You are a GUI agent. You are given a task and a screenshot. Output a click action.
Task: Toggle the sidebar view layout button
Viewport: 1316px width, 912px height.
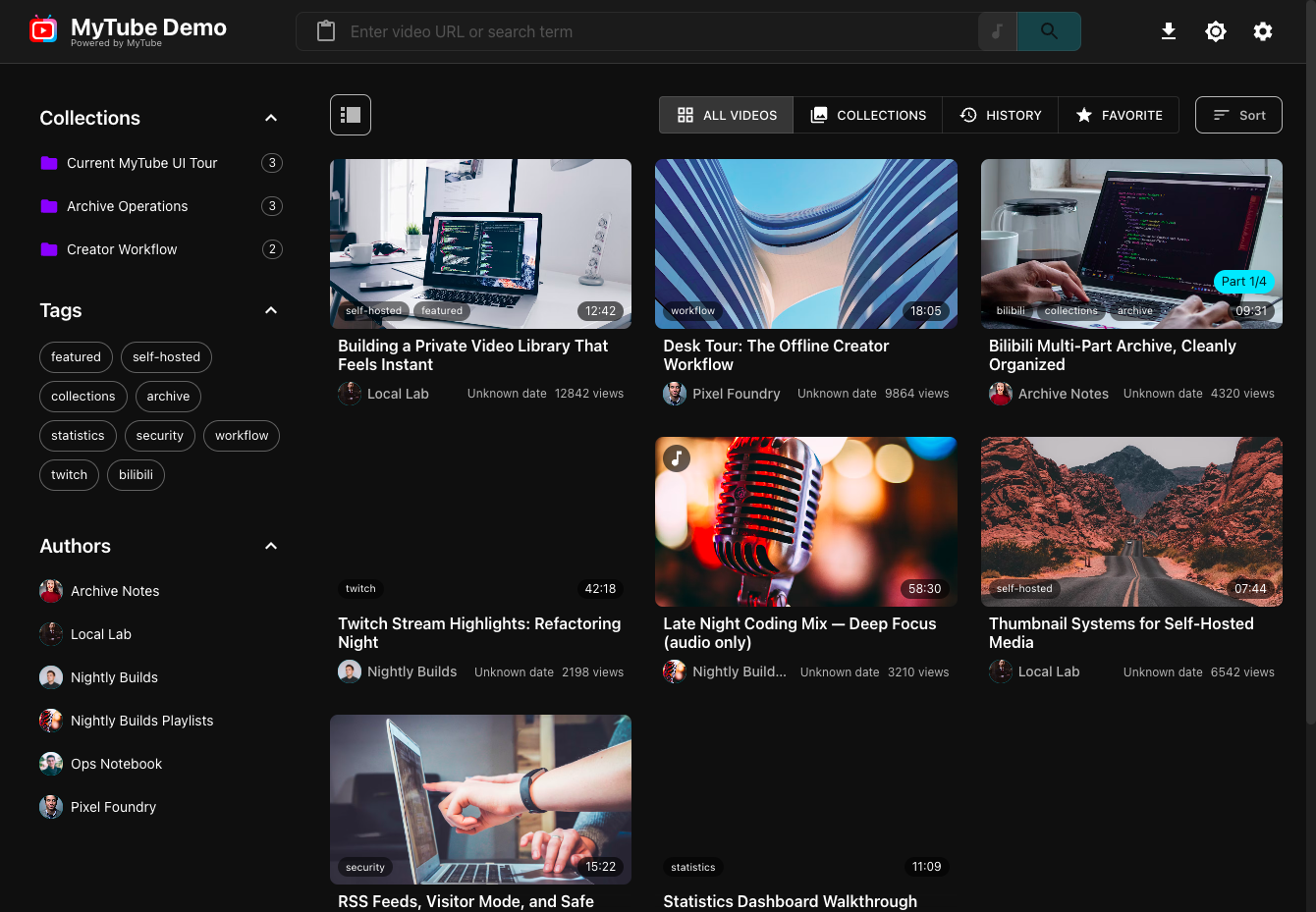click(x=351, y=115)
